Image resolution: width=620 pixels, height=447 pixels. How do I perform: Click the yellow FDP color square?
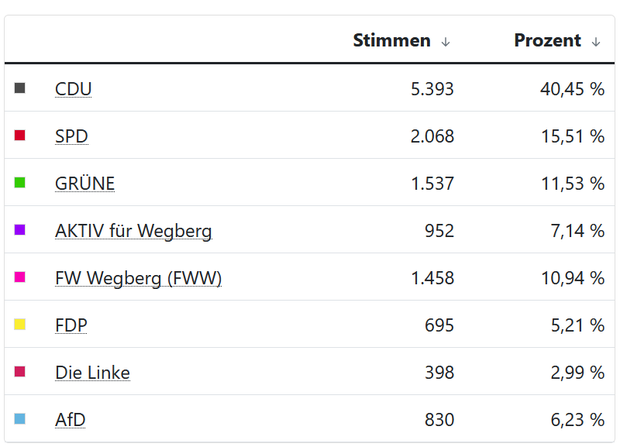20,324
